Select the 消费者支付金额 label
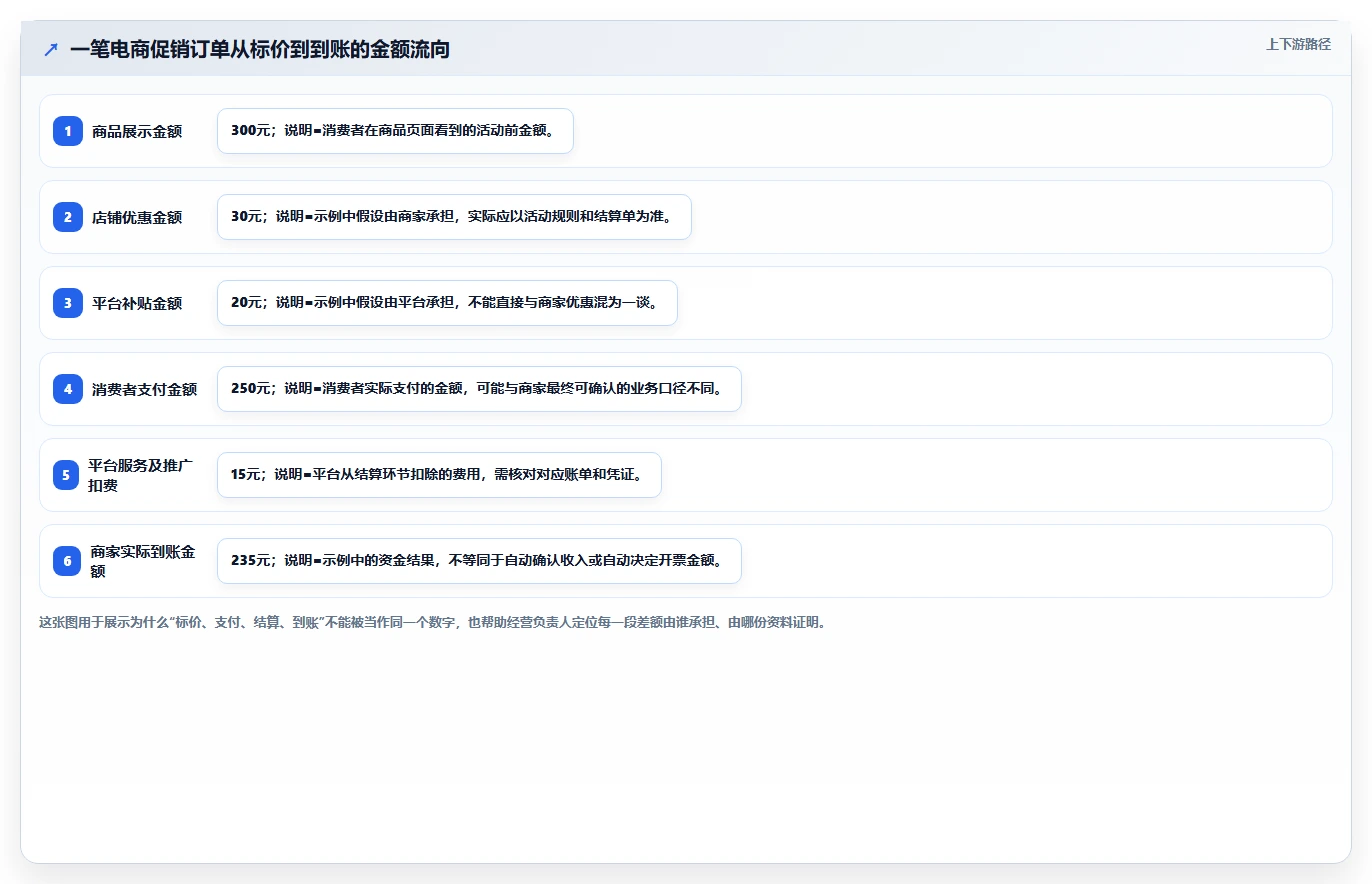 point(145,389)
